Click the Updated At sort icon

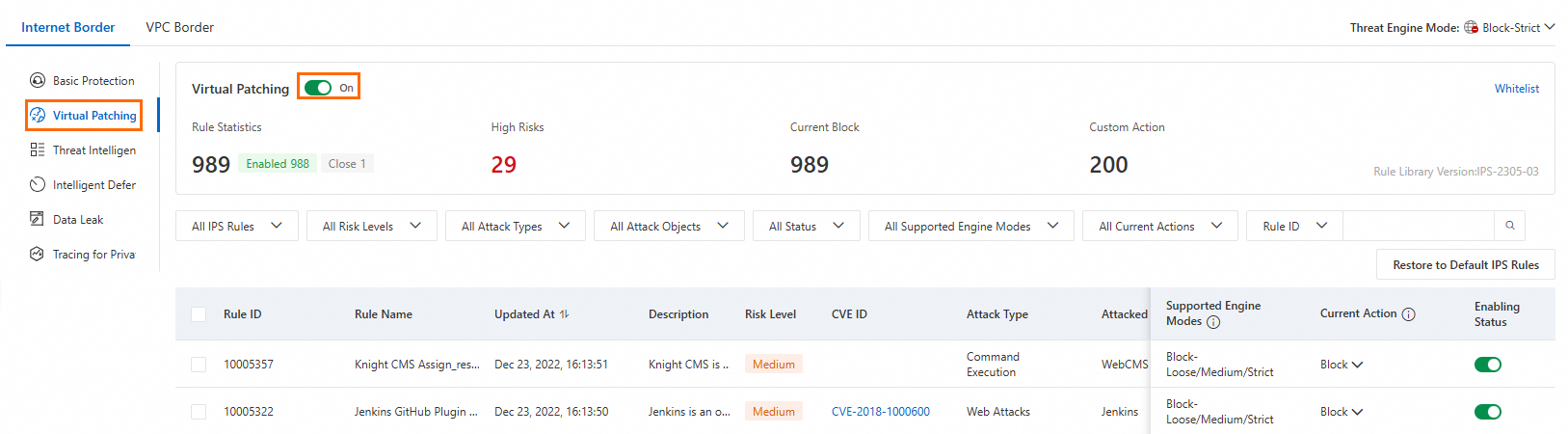point(565,313)
